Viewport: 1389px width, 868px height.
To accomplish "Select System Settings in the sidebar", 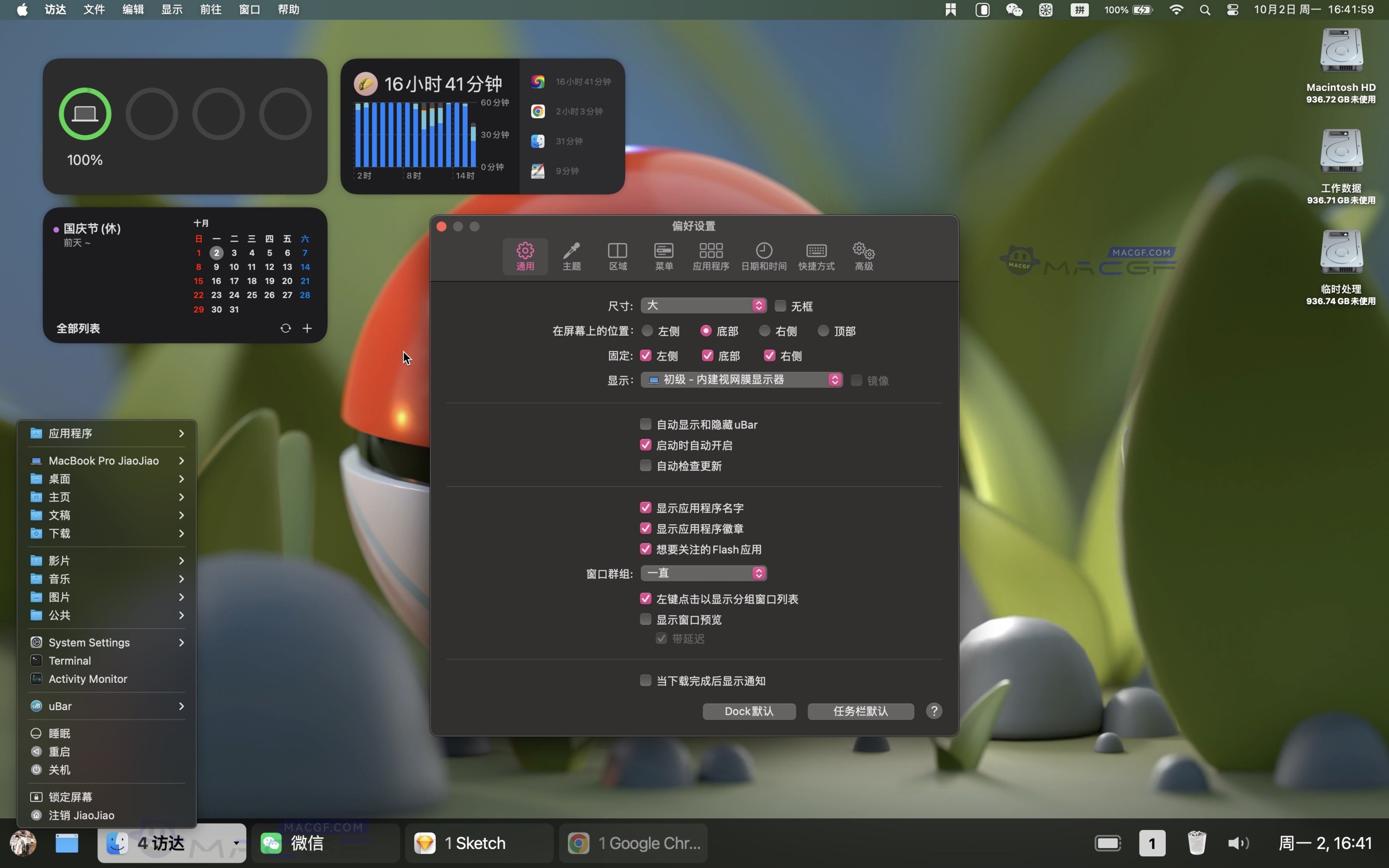I will tap(88, 642).
